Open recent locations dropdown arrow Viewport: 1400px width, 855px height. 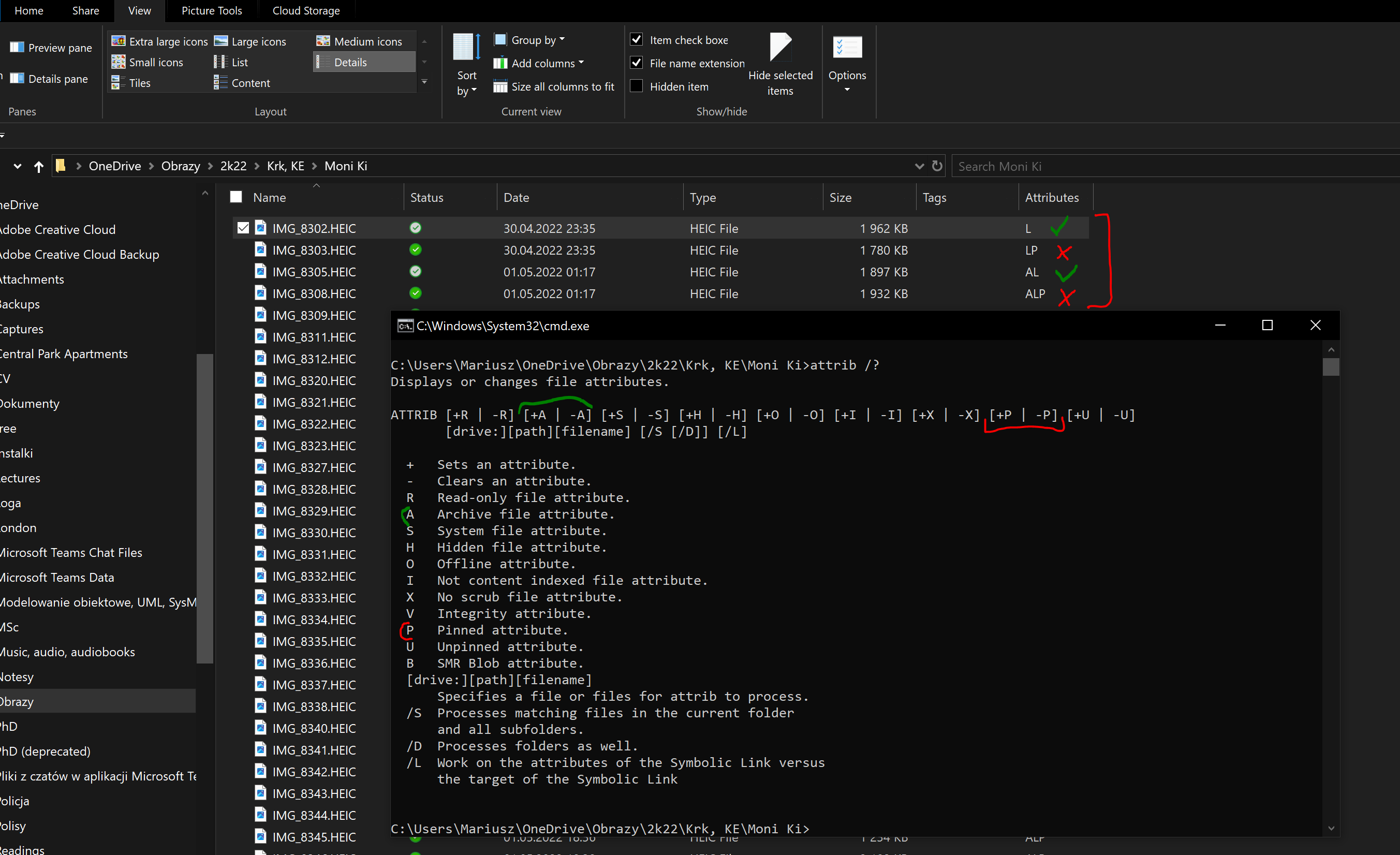click(x=18, y=167)
